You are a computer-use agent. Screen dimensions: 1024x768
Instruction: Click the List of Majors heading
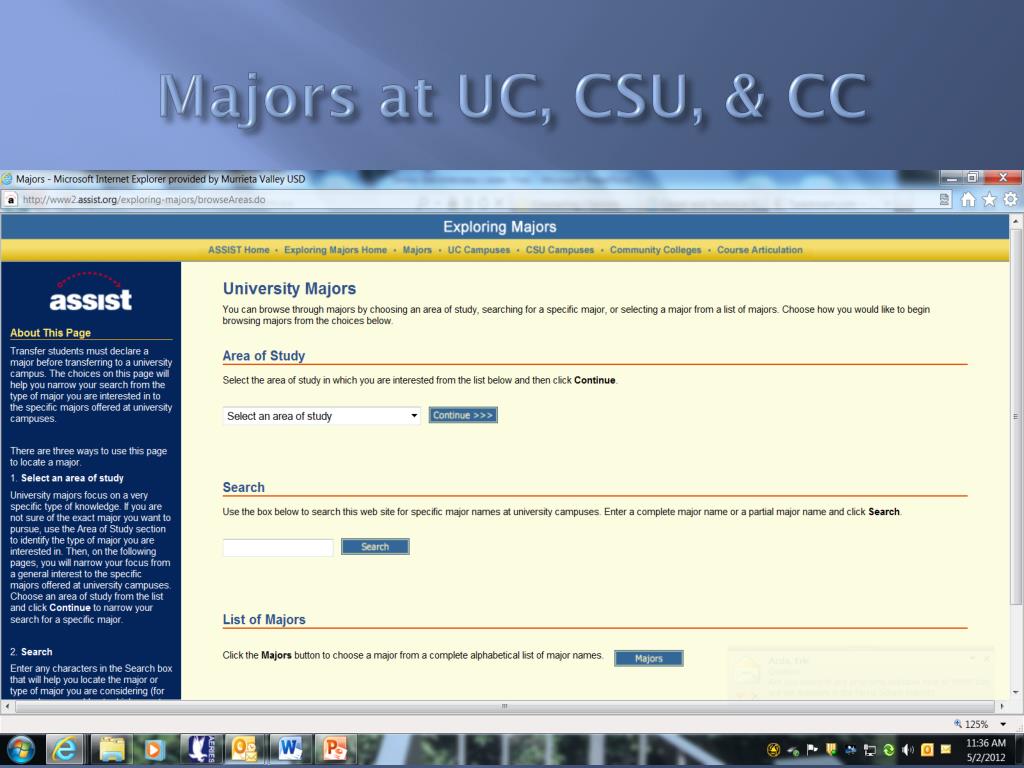pos(264,620)
